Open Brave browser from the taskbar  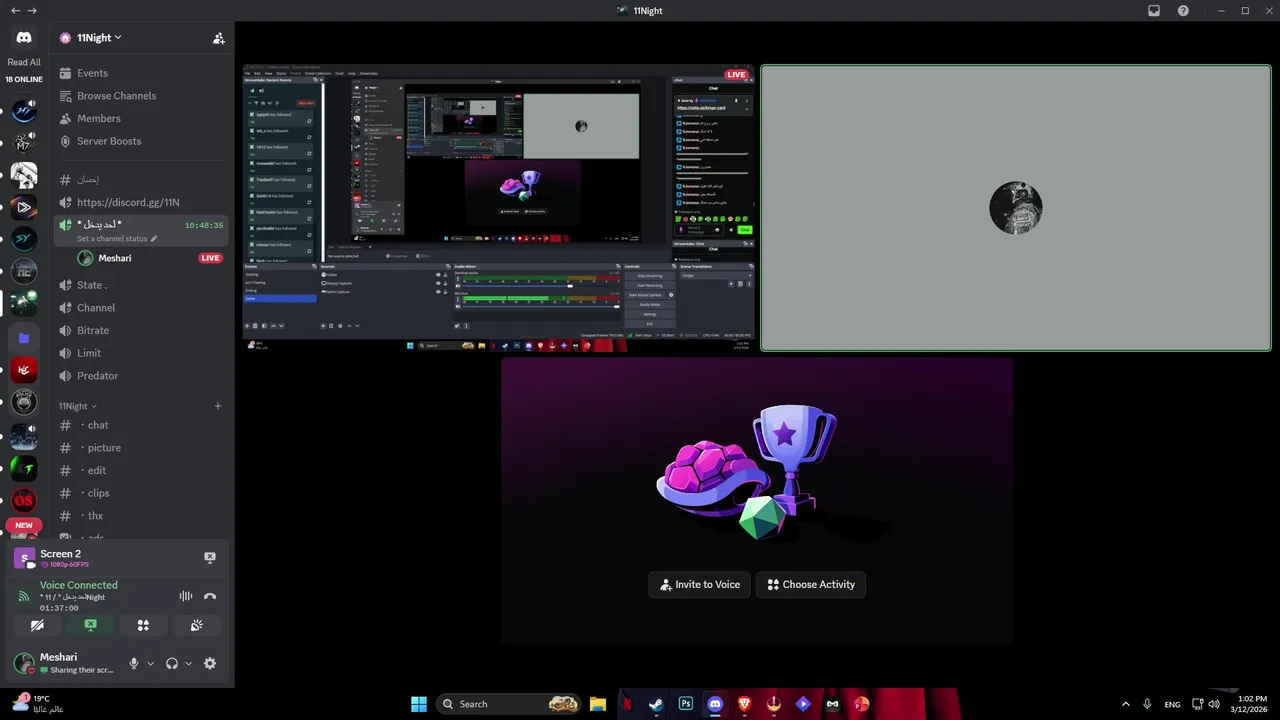pyautogui.click(x=744, y=704)
